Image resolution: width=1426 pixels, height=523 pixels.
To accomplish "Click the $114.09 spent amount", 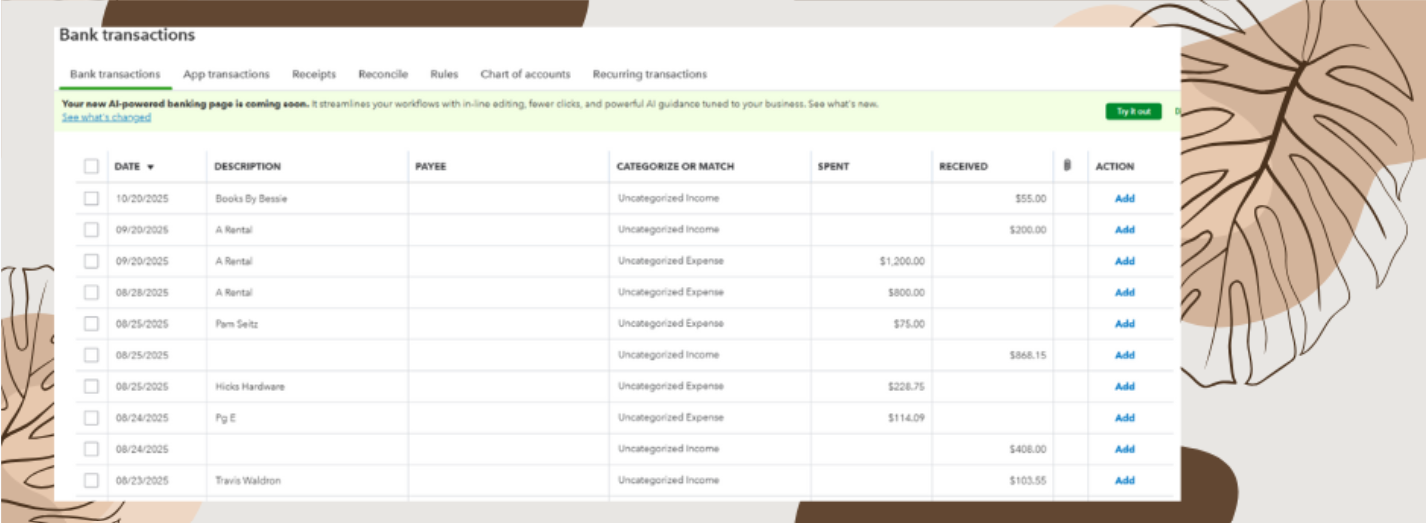I will click(906, 417).
